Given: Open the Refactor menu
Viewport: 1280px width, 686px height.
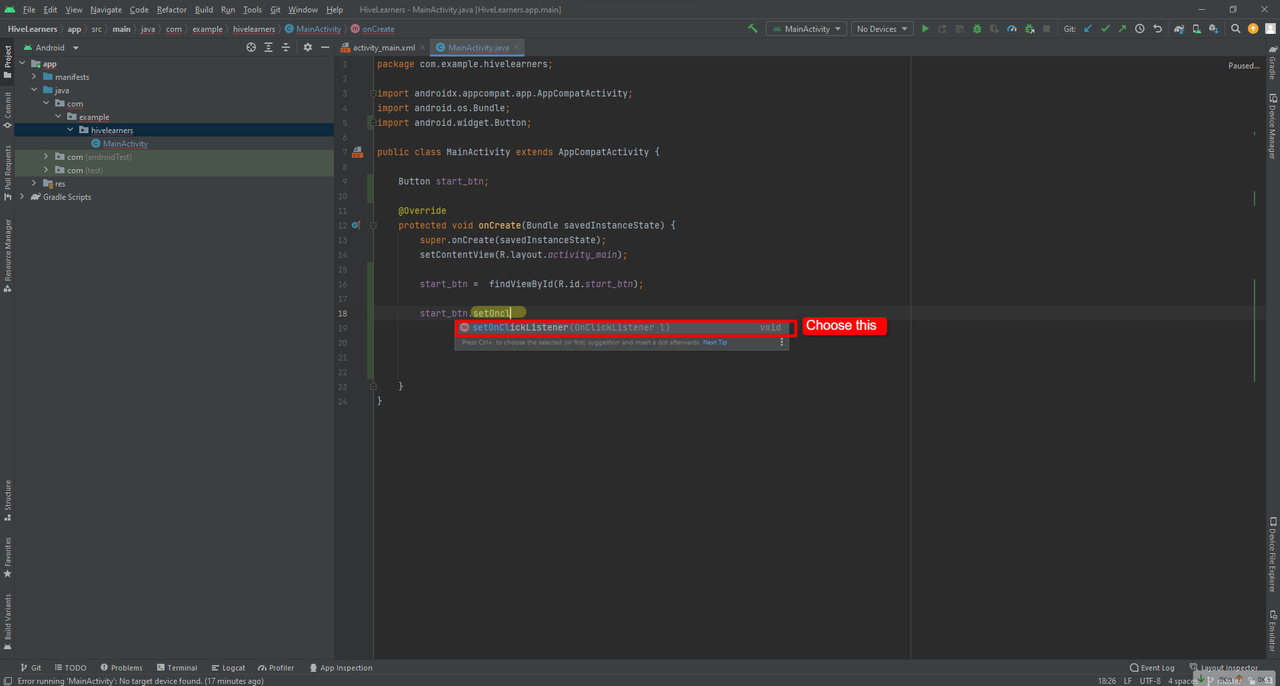Looking at the screenshot, I should click(172, 10).
